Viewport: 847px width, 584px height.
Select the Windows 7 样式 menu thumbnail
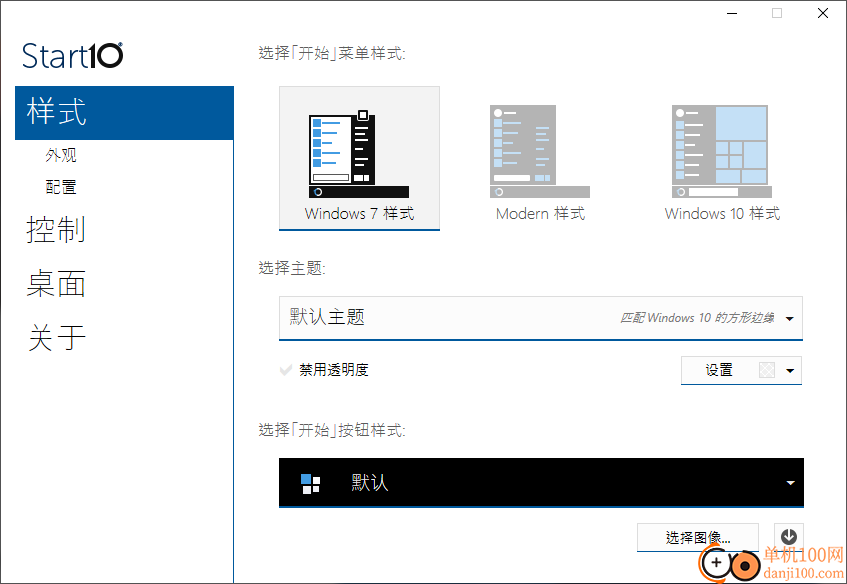[x=359, y=158]
